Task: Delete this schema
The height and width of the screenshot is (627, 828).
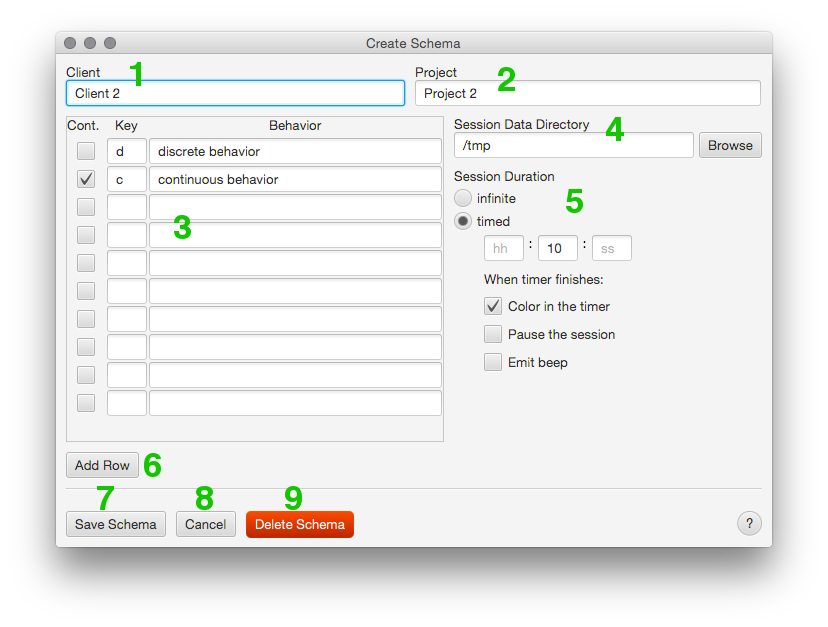Action: (x=299, y=523)
